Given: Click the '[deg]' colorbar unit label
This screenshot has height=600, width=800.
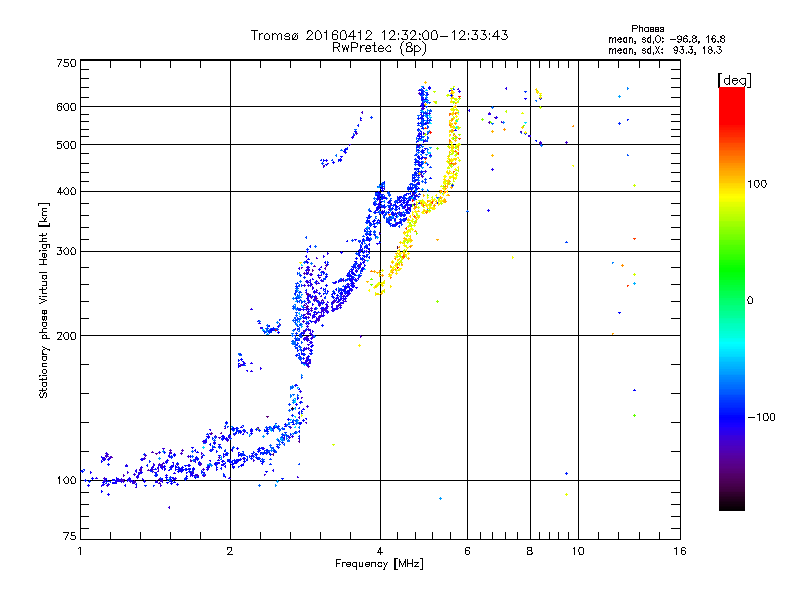Looking at the screenshot, I should coord(734,80).
